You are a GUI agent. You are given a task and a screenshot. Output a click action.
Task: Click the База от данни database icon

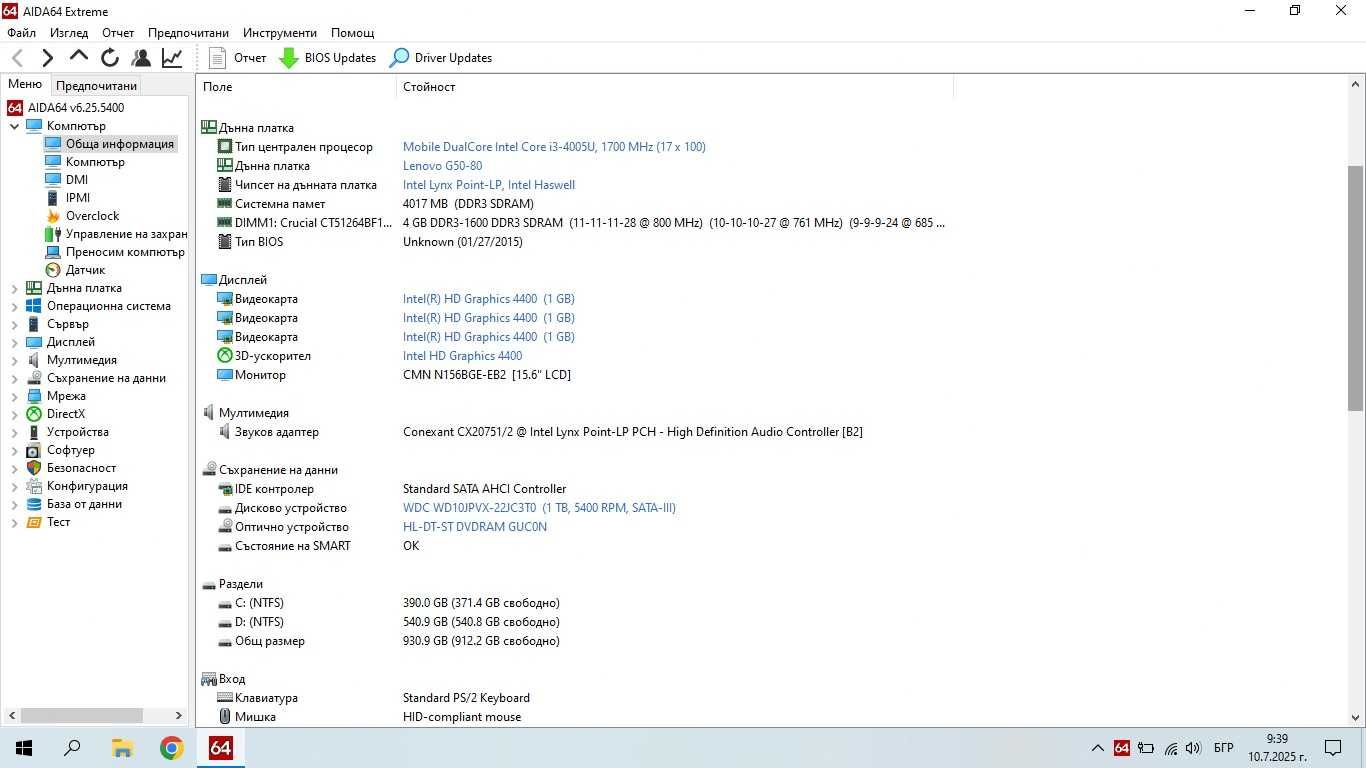34,504
